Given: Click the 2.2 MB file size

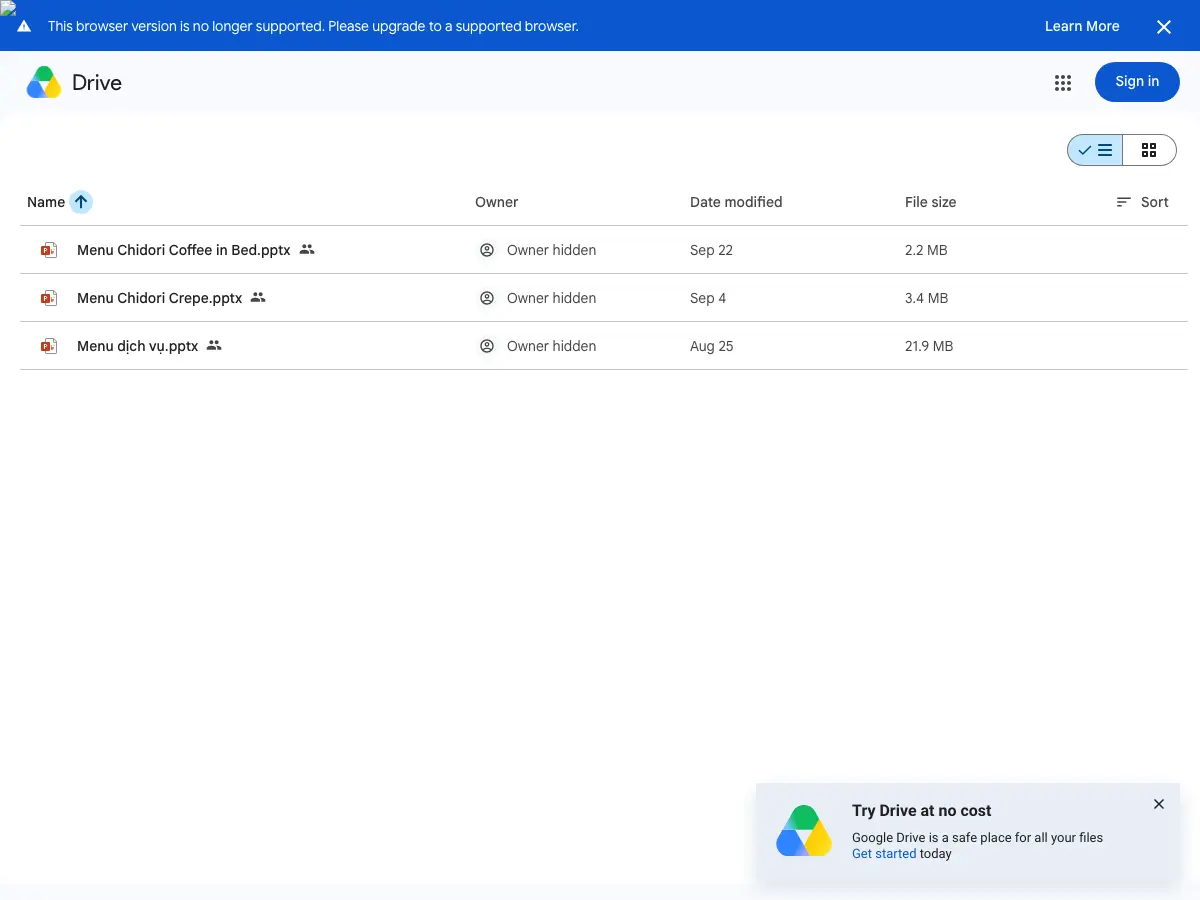Looking at the screenshot, I should (926, 250).
